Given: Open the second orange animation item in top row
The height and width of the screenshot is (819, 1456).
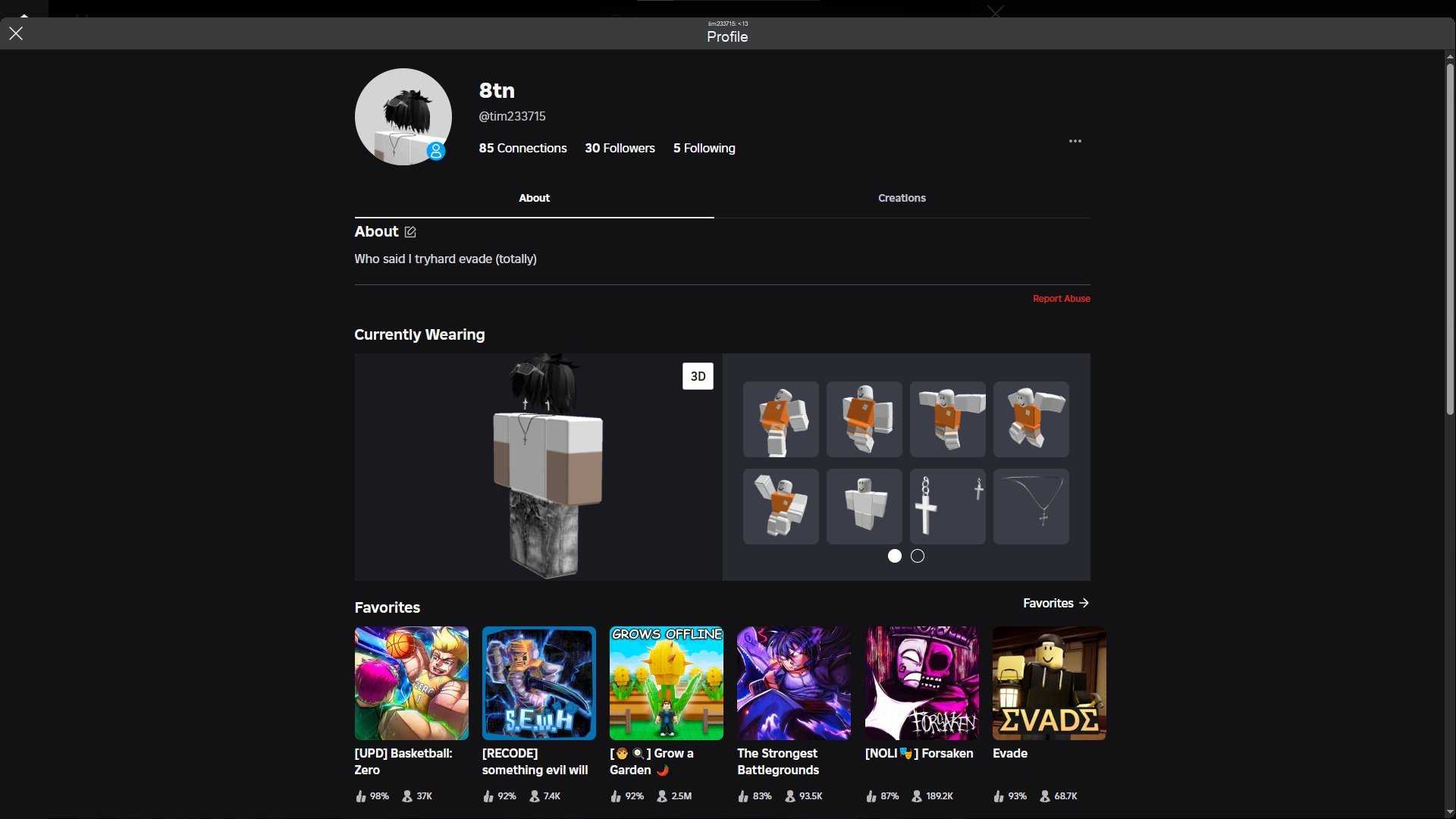Looking at the screenshot, I should tap(864, 419).
